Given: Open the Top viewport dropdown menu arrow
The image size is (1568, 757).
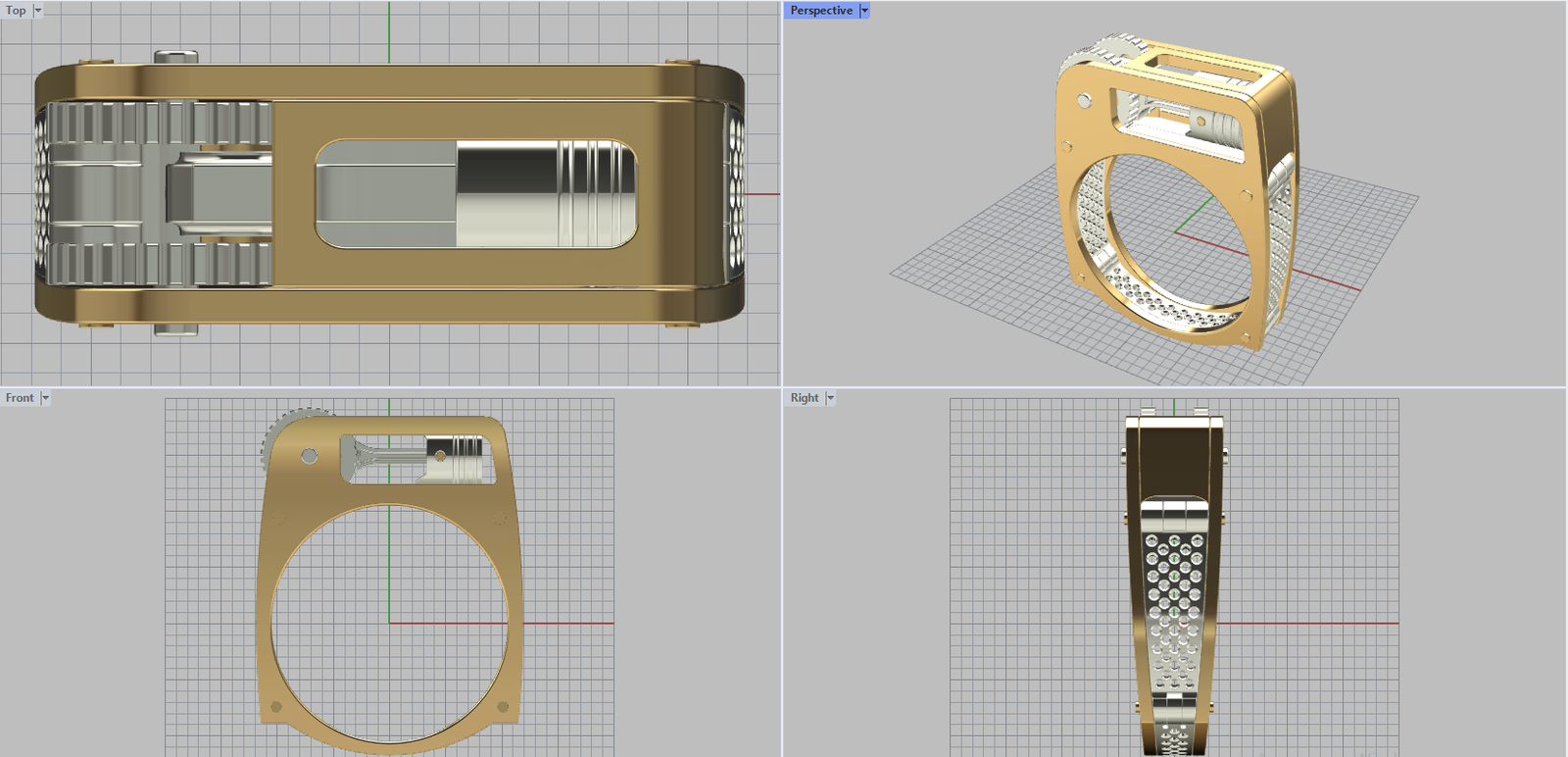Looking at the screenshot, I should click(38, 11).
